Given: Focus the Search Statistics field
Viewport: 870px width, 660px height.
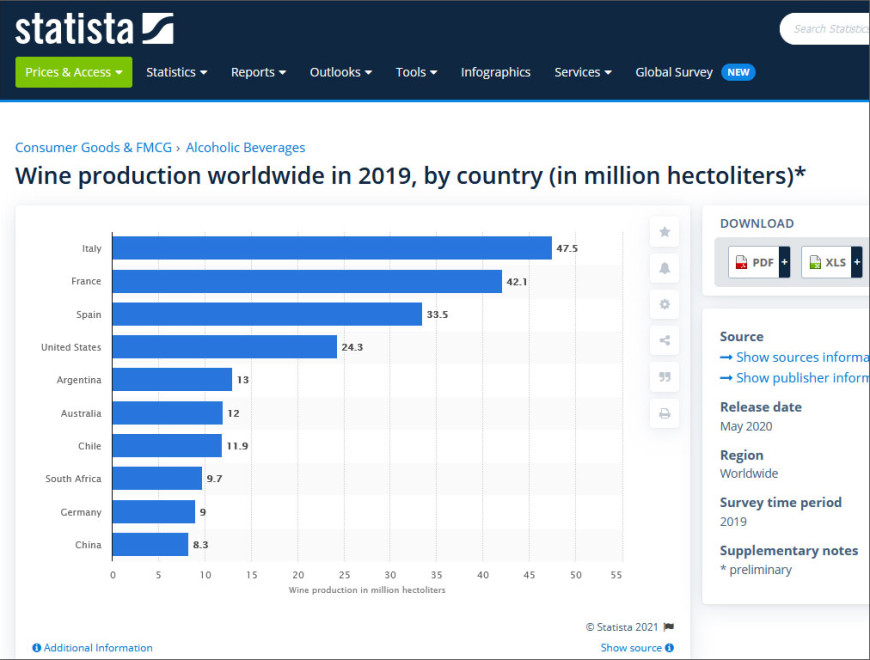Looking at the screenshot, I should (x=825, y=29).
